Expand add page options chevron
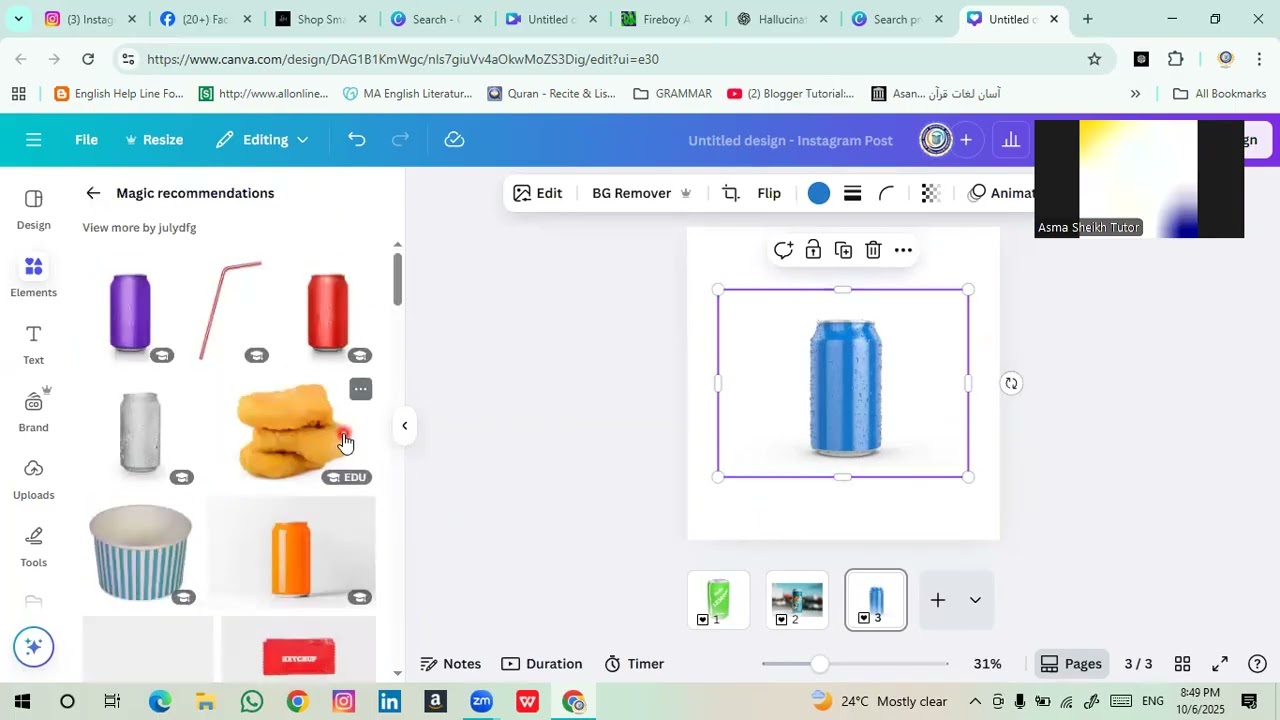 (975, 600)
